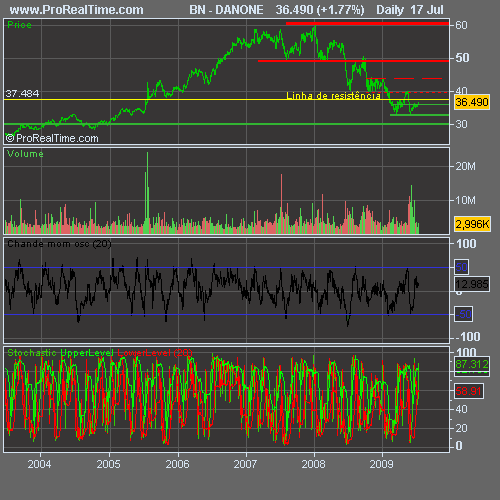Click the www.ProRealTime.com header link

pyautogui.click(x=76, y=10)
